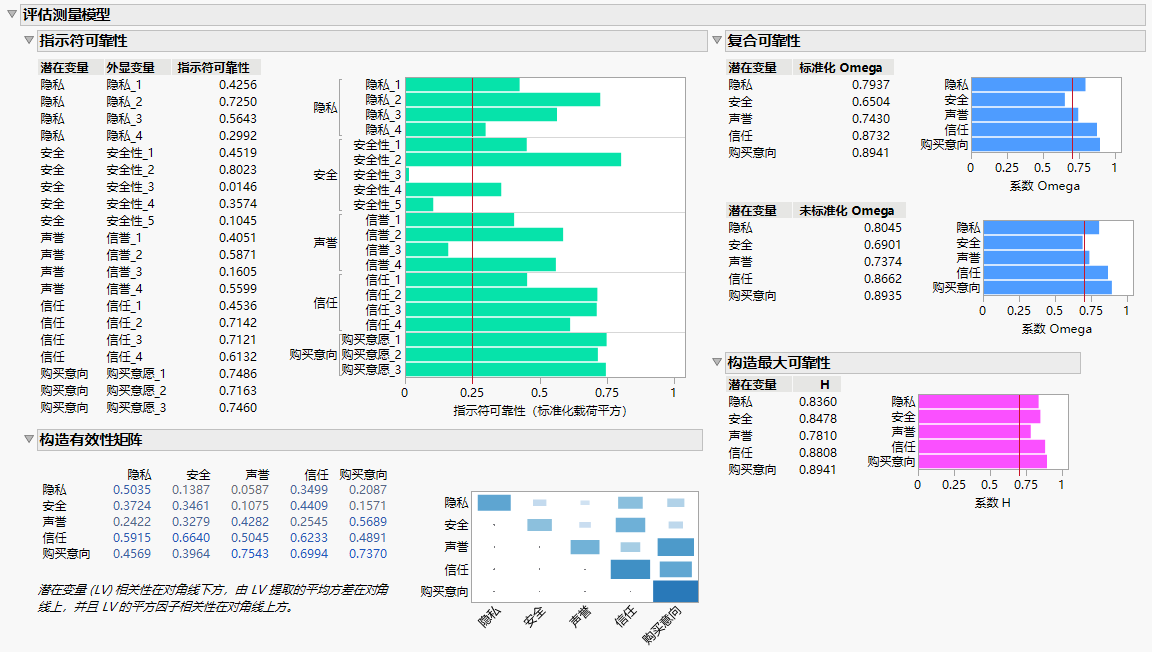Select unstandardized Omega value 0.8045
Screen dimensions: 1152x652
click(x=882, y=228)
